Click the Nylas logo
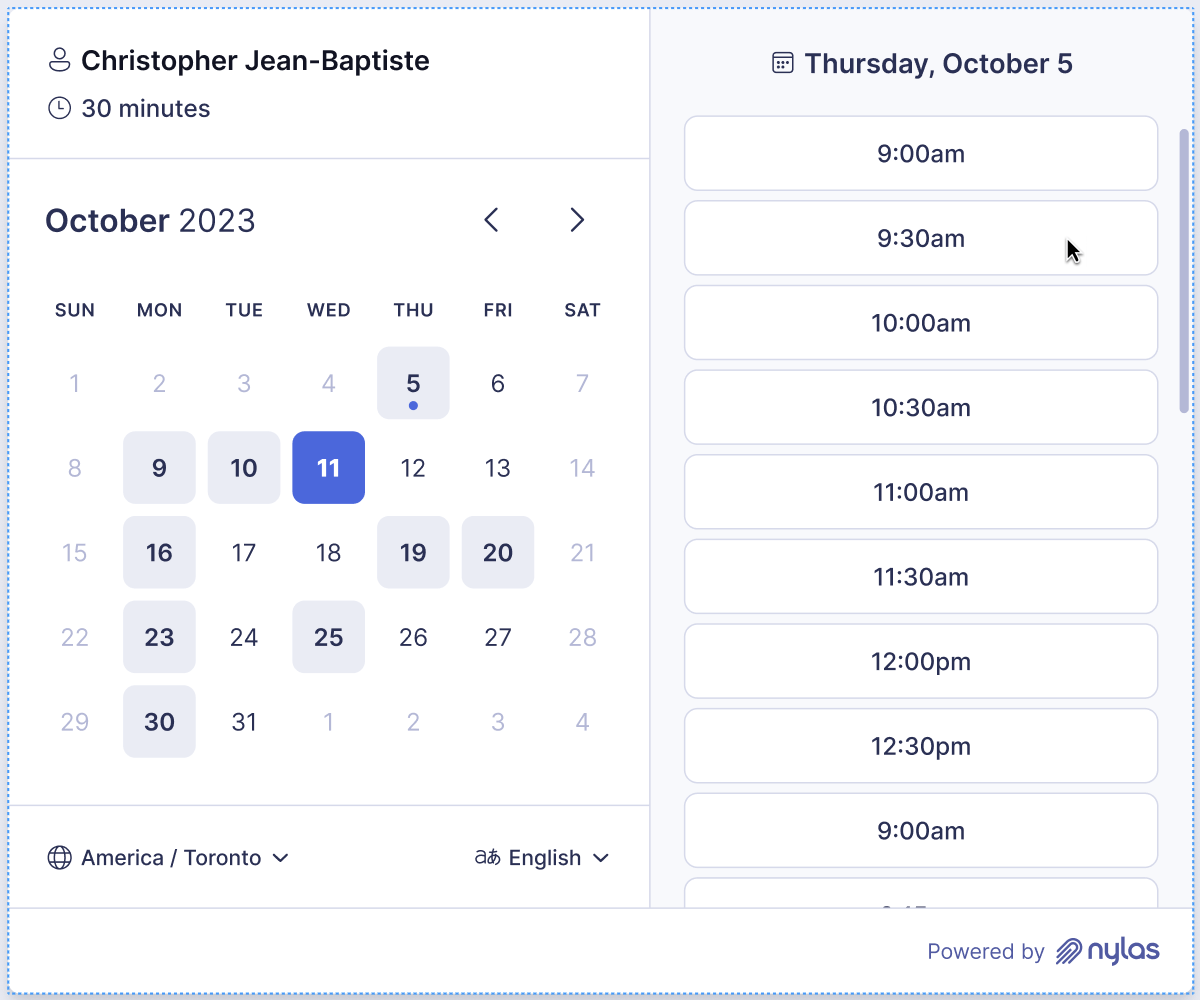 pos(1108,951)
